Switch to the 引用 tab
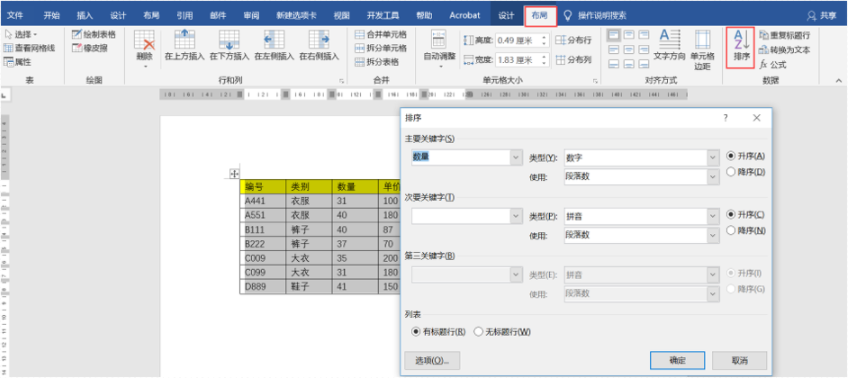The width and height of the screenshot is (848, 378). coord(184,15)
